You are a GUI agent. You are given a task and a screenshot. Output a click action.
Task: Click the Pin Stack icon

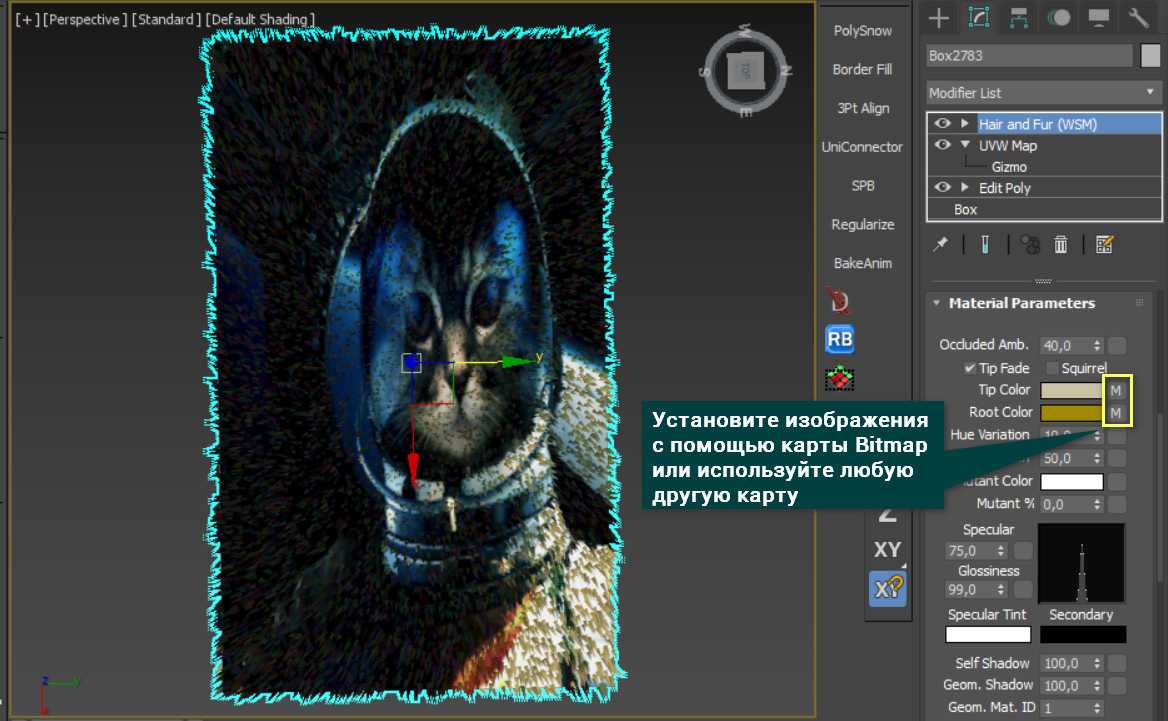pyautogui.click(x=941, y=244)
